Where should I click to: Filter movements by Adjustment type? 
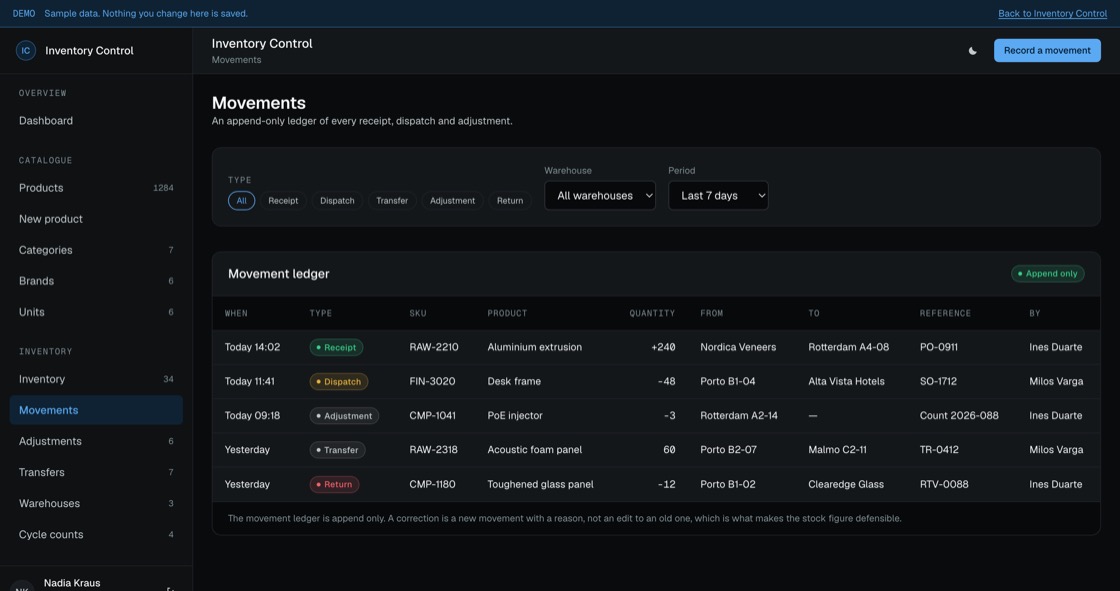(x=452, y=201)
